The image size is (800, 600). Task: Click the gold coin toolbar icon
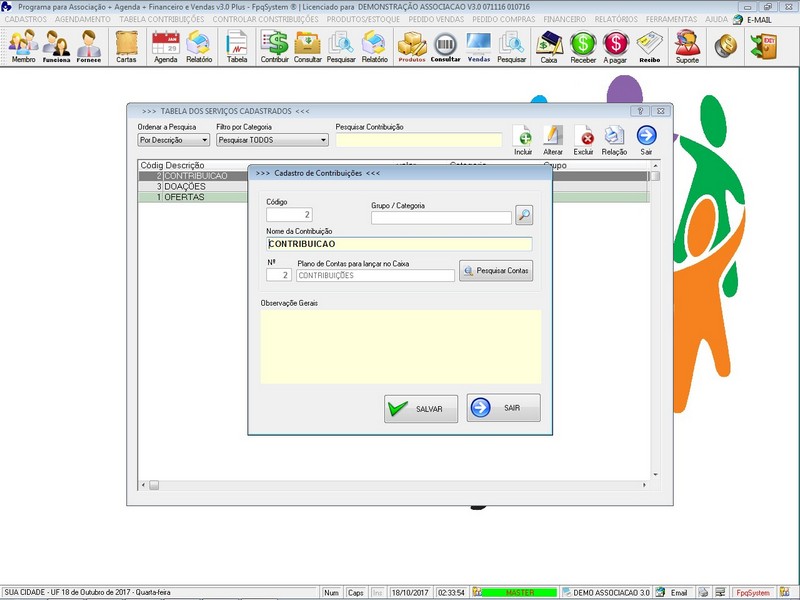tap(726, 46)
